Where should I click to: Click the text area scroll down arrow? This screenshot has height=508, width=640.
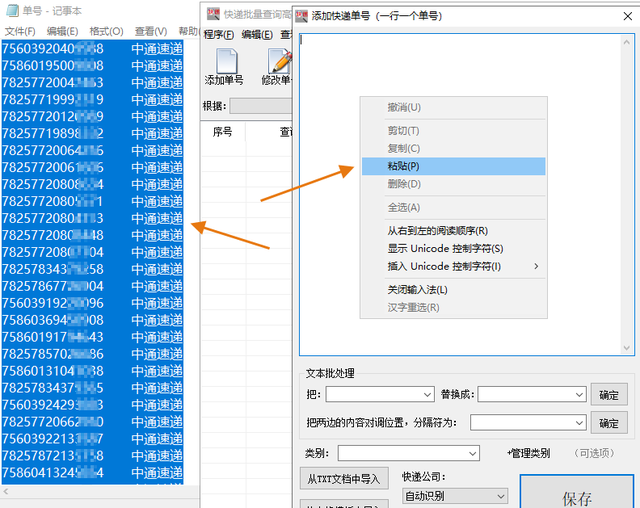click(x=627, y=348)
